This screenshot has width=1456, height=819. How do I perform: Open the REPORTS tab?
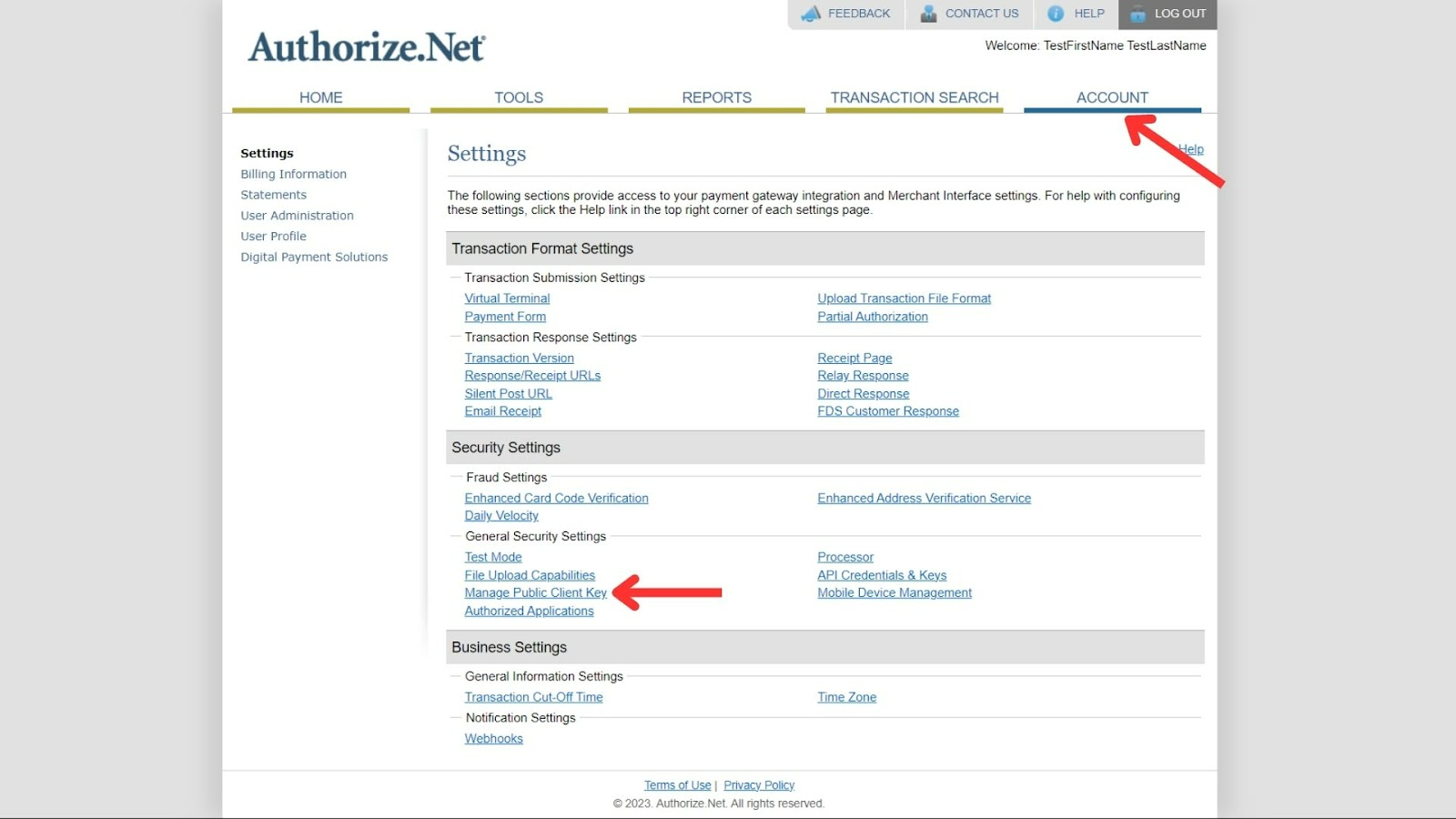pos(717,97)
